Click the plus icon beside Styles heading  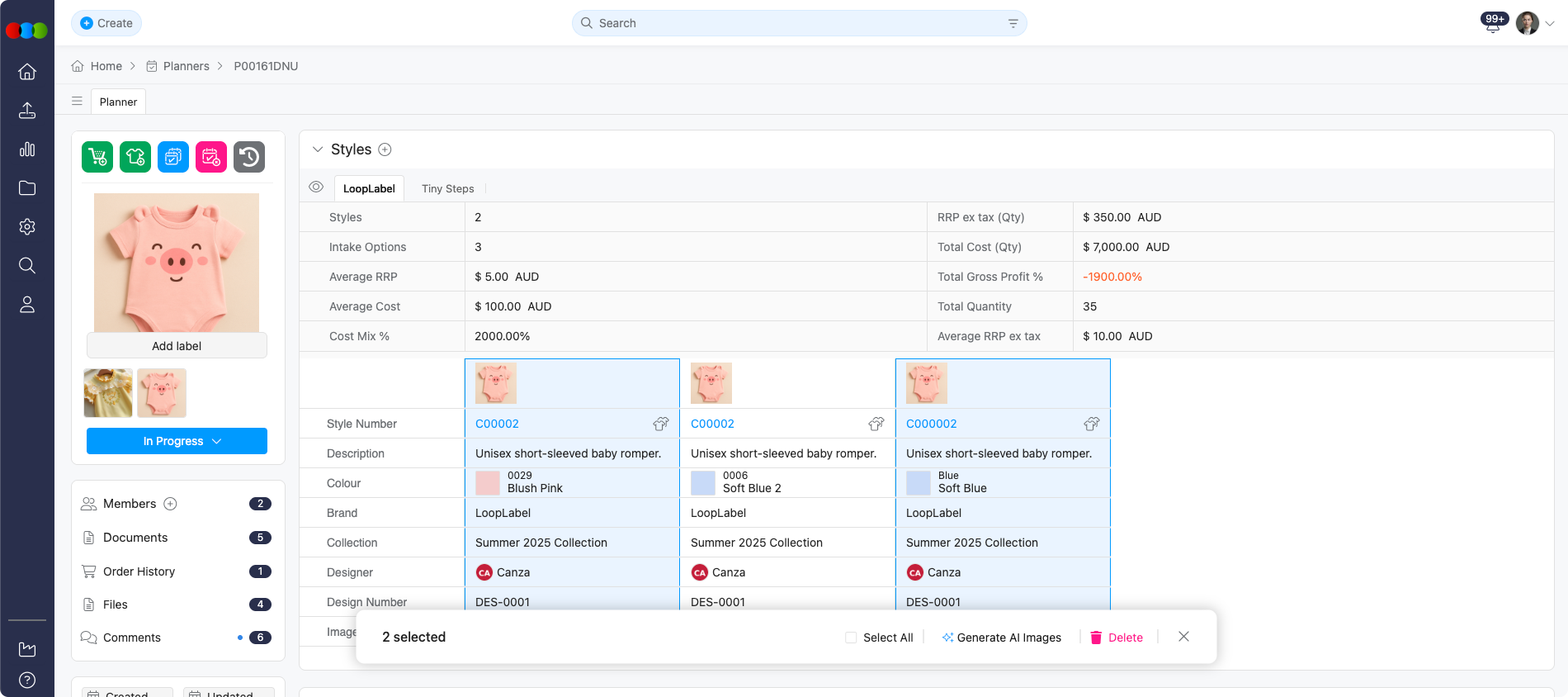pyautogui.click(x=385, y=149)
